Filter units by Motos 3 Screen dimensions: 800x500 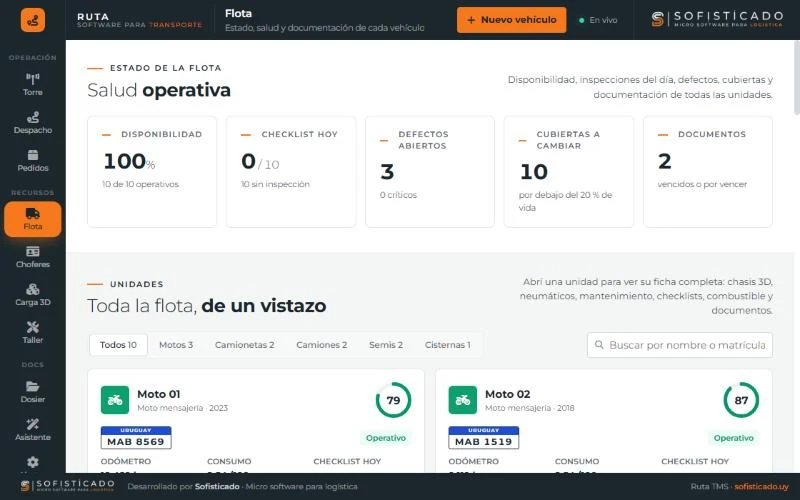point(176,345)
